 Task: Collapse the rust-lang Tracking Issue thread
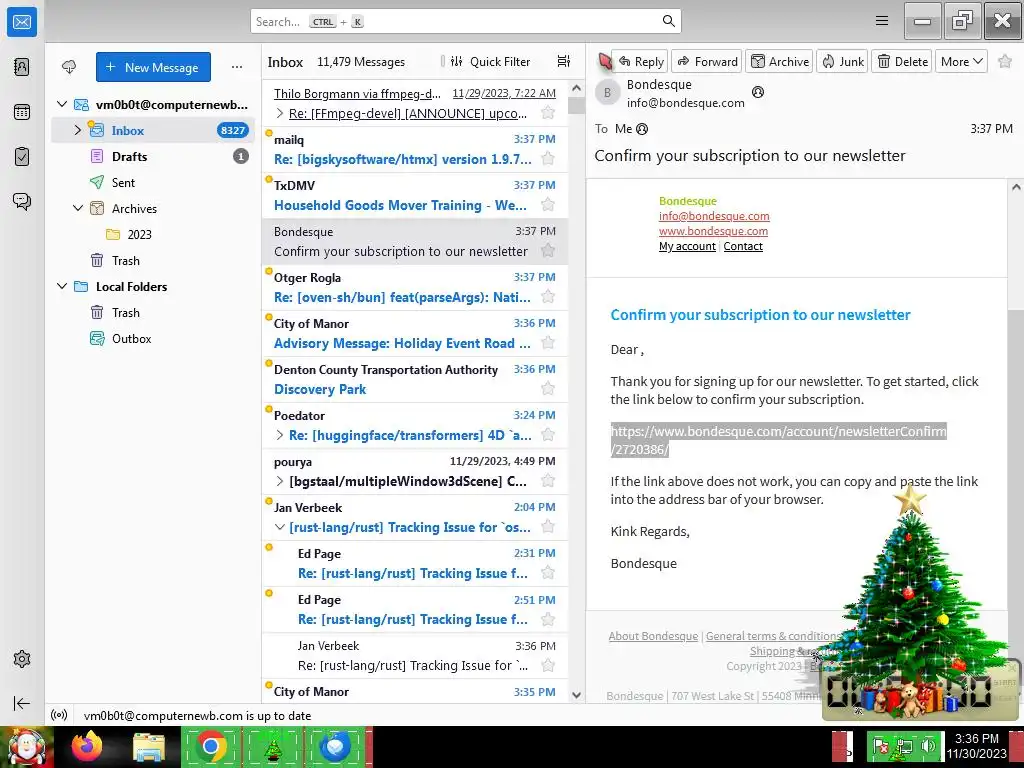[280, 527]
